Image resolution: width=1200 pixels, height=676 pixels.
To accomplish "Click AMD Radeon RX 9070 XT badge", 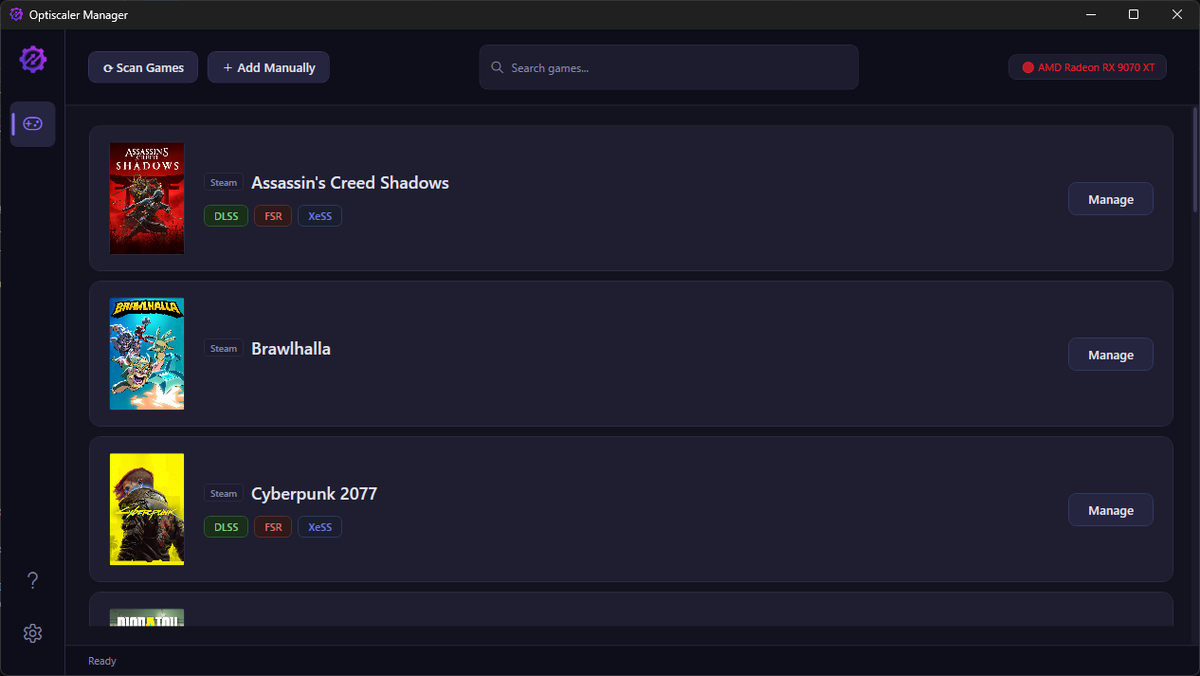I will tap(1088, 67).
